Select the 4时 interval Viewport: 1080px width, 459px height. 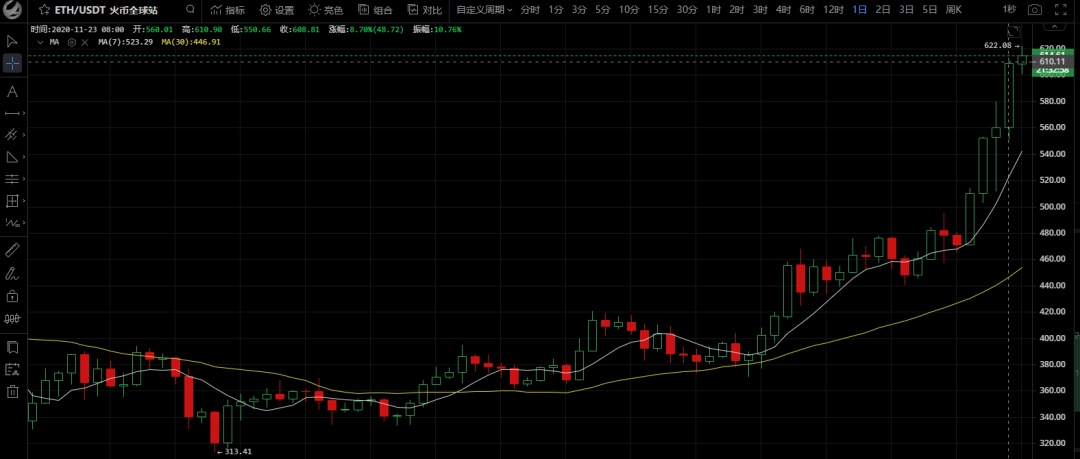pyautogui.click(x=783, y=10)
